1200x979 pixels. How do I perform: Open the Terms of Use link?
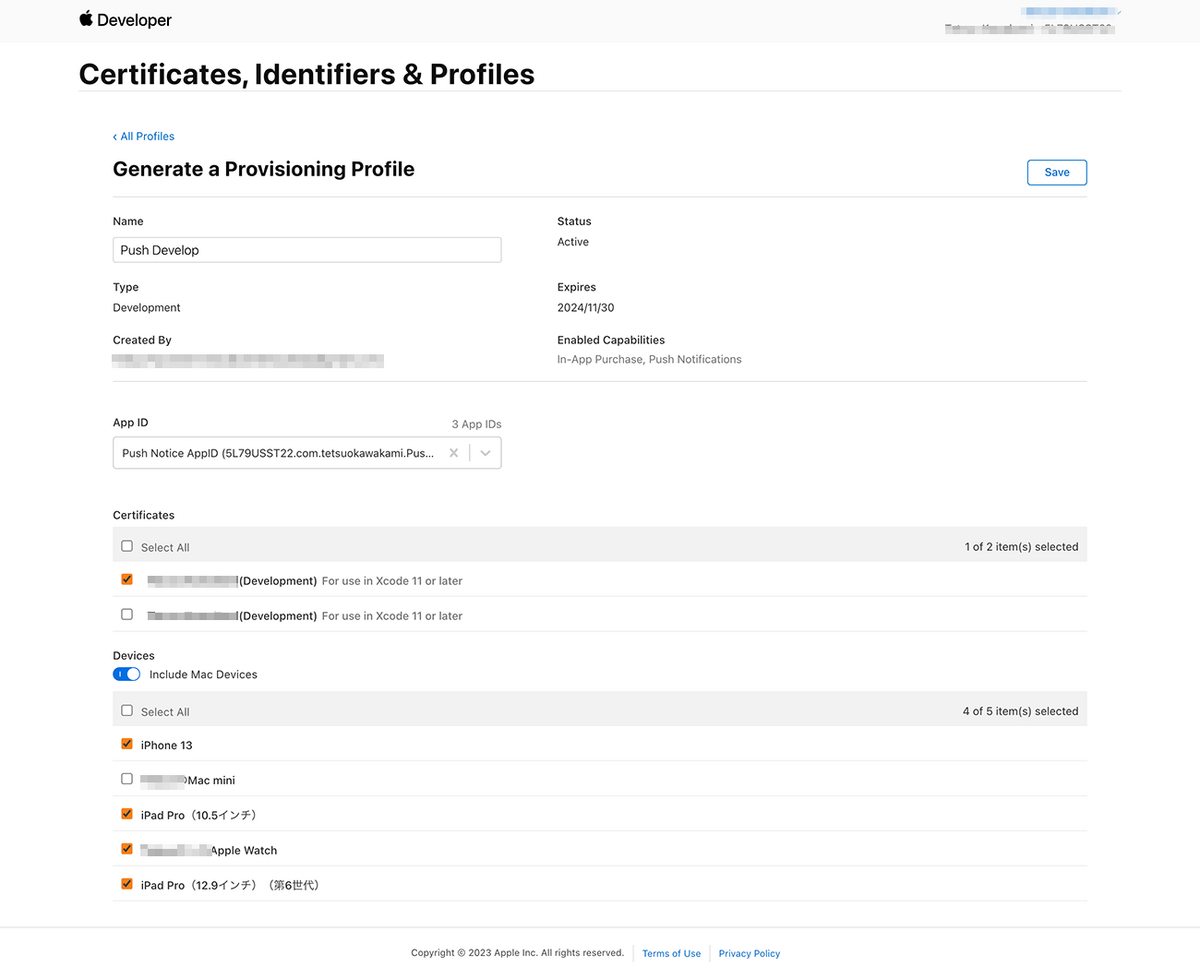pyautogui.click(x=671, y=953)
